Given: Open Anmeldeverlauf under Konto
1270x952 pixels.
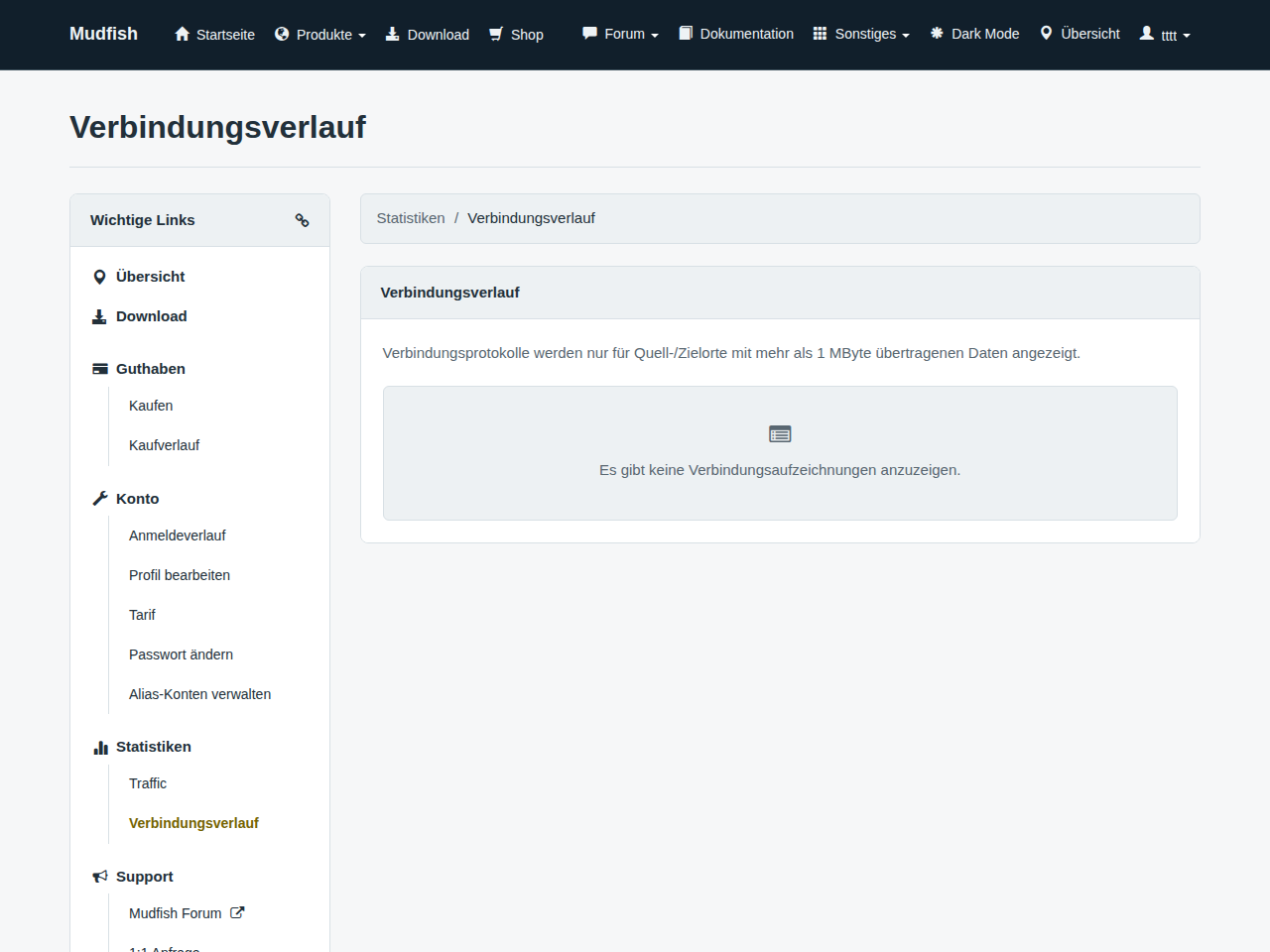Looking at the screenshot, I should point(178,535).
